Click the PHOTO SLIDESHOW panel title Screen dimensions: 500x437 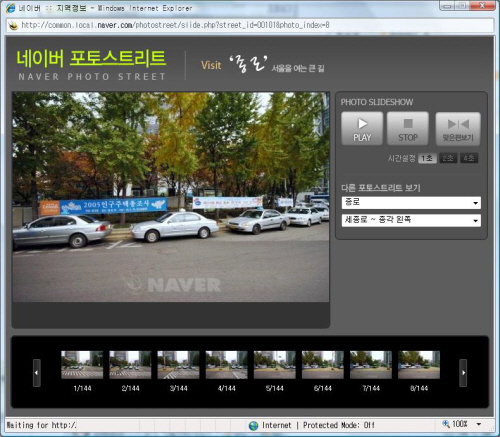click(x=377, y=102)
